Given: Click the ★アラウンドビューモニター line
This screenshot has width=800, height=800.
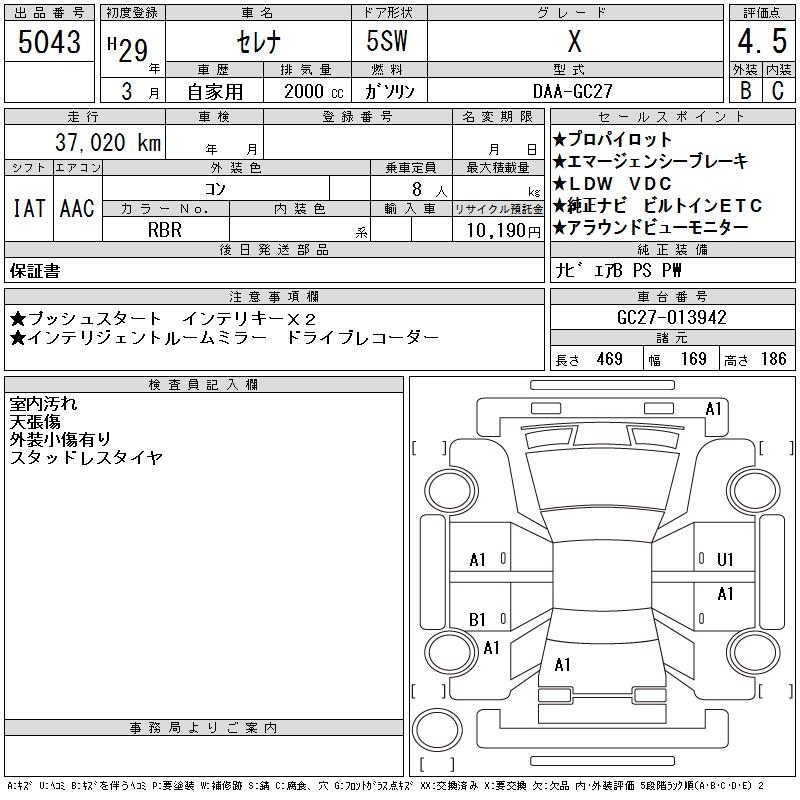Looking at the screenshot, I should pyautogui.click(x=651, y=227).
